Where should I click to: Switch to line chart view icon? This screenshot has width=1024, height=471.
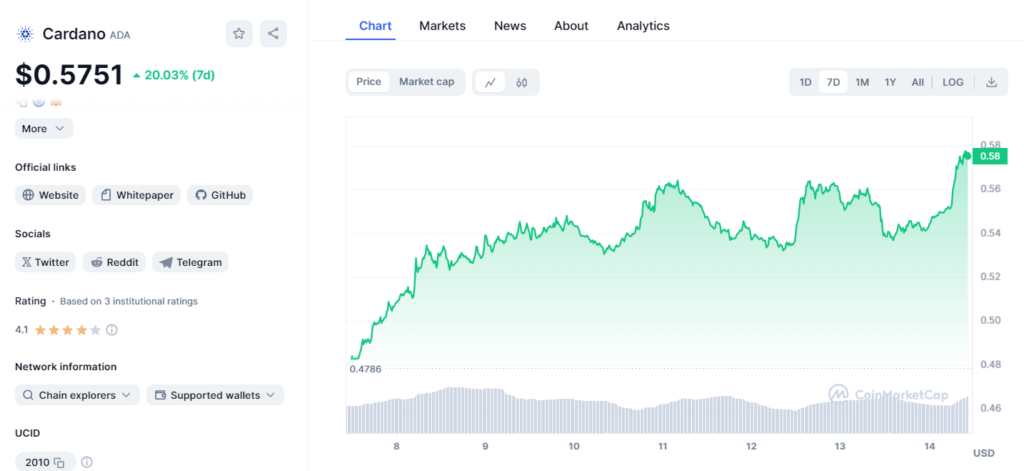point(490,82)
